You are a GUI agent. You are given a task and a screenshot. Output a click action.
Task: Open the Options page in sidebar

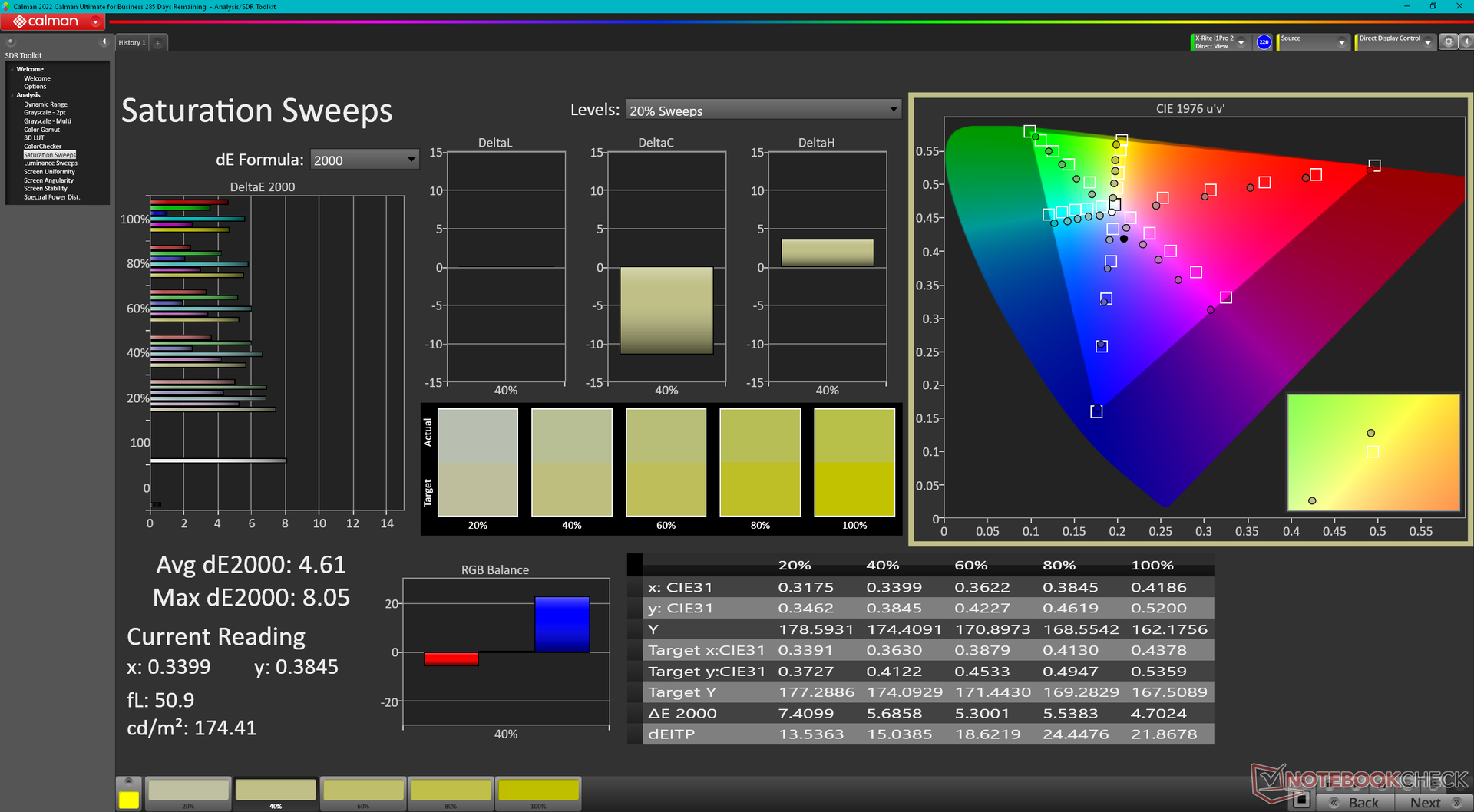point(35,87)
